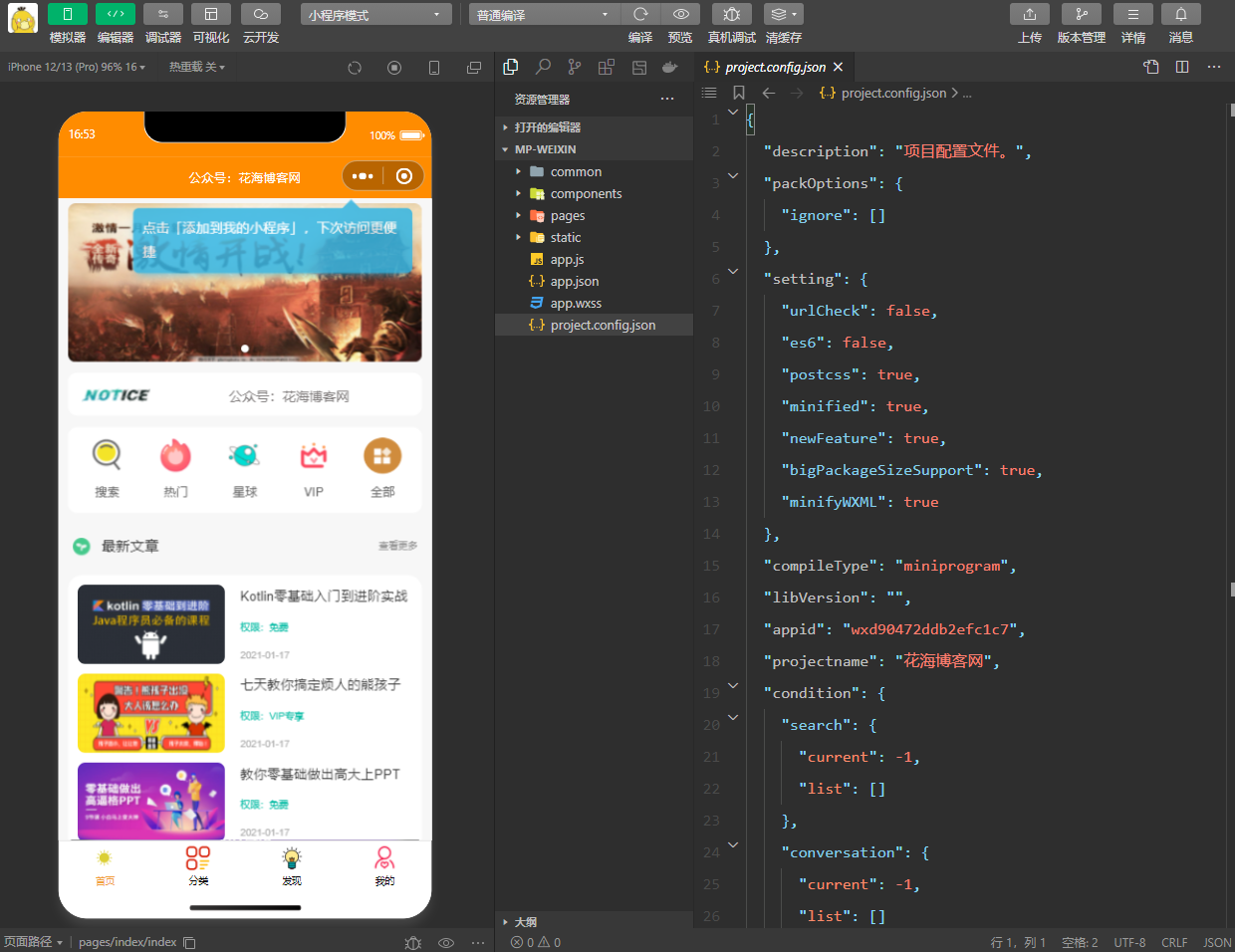Image resolution: width=1235 pixels, height=952 pixels.
Task: Click the simulator phone device icon
Action: pos(434,68)
